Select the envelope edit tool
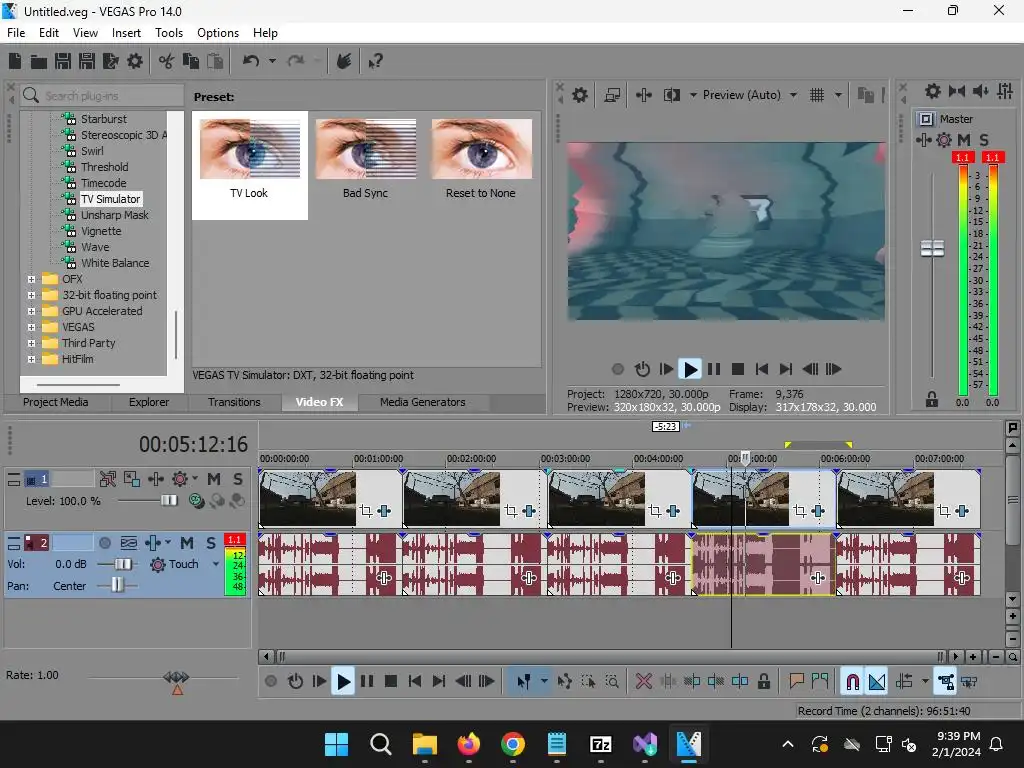Screen dimensions: 1024x768 coord(565,682)
